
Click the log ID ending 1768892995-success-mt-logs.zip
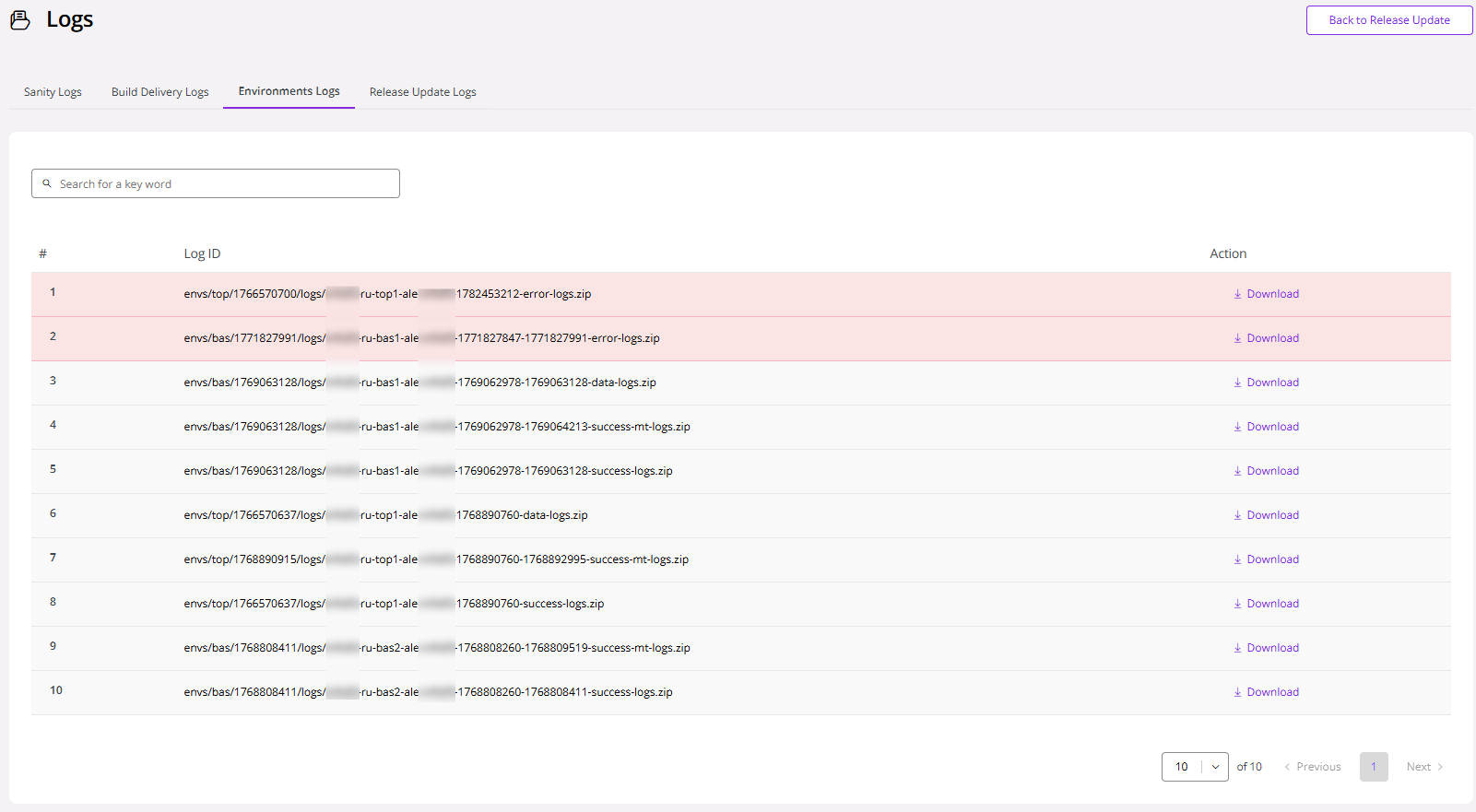tap(436, 559)
